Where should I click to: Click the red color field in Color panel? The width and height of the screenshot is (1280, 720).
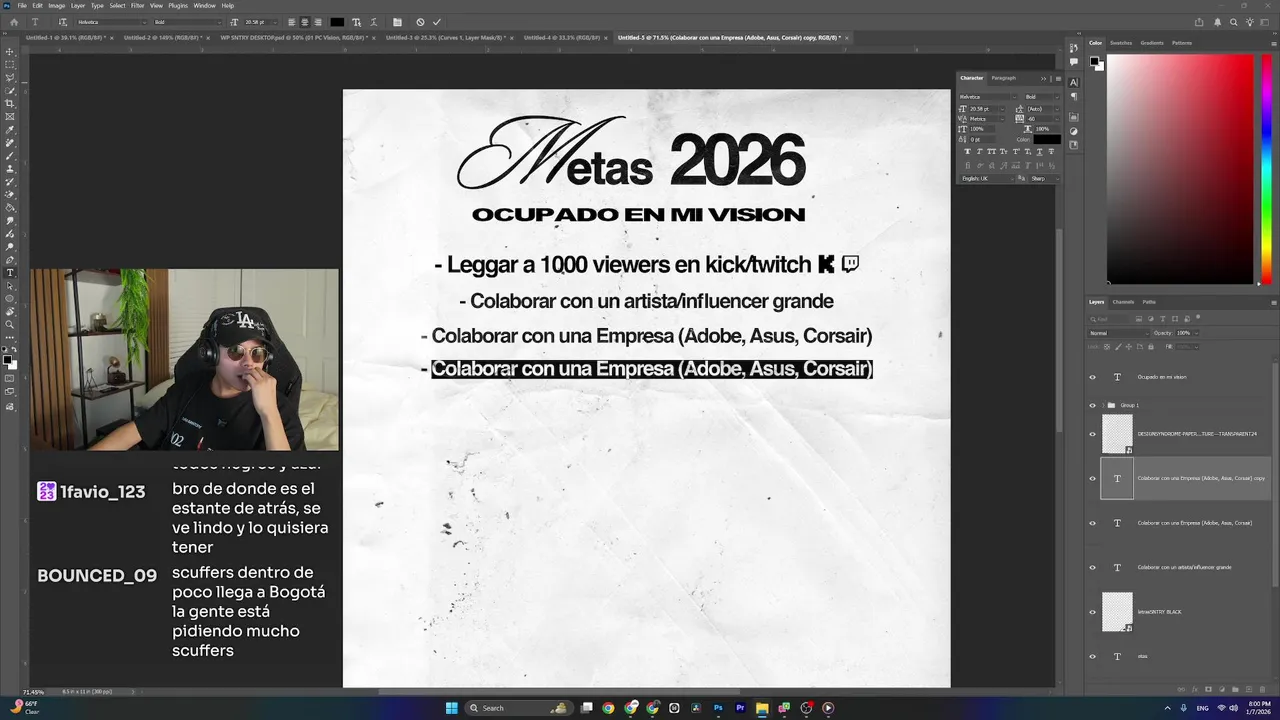pyautogui.click(x=1180, y=168)
